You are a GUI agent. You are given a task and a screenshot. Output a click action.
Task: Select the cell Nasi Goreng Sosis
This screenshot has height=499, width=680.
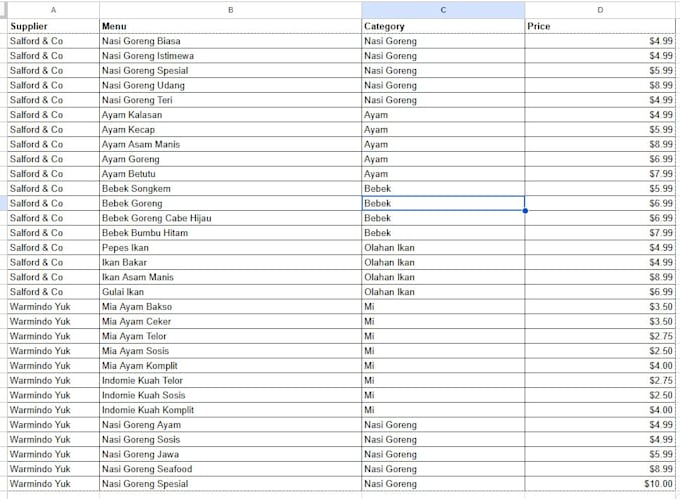point(230,439)
